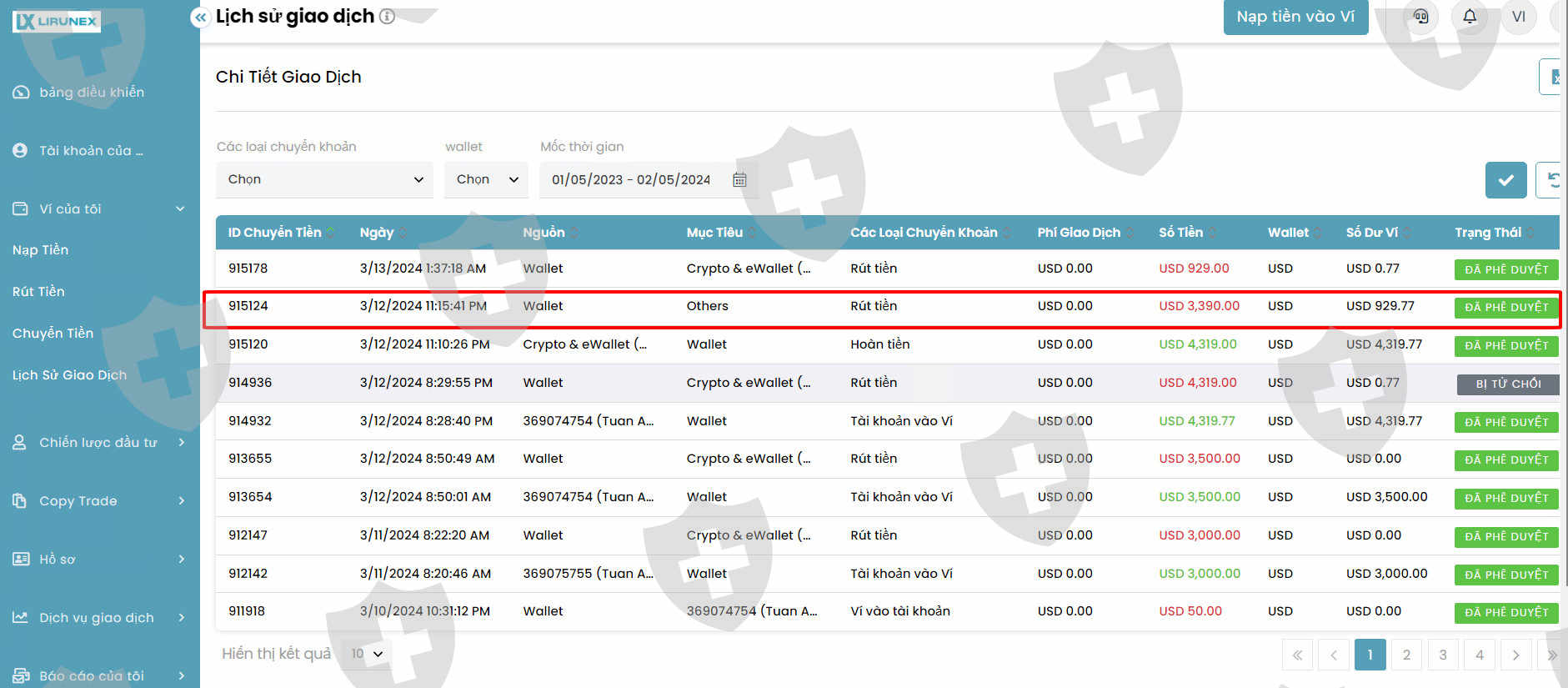The image size is (1568, 688).
Task: Expand Copy Trade menu
Action: pyautogui.click(x=99, y=501)
